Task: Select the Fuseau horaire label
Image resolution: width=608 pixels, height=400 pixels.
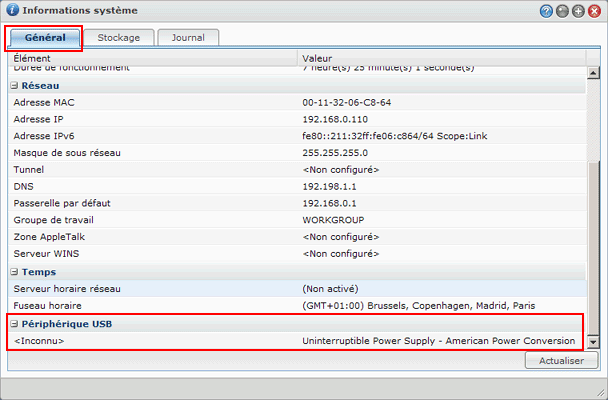Action: [x=48, y=305]
